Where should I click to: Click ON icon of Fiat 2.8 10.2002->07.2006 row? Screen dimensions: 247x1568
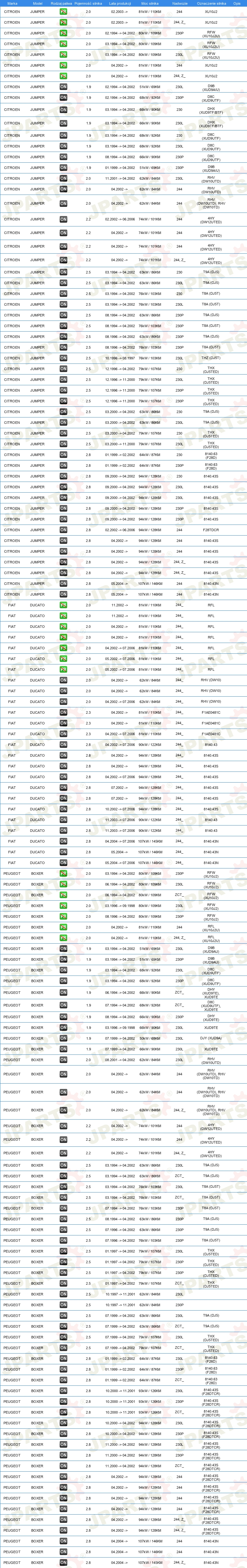[x=63, y=809]
